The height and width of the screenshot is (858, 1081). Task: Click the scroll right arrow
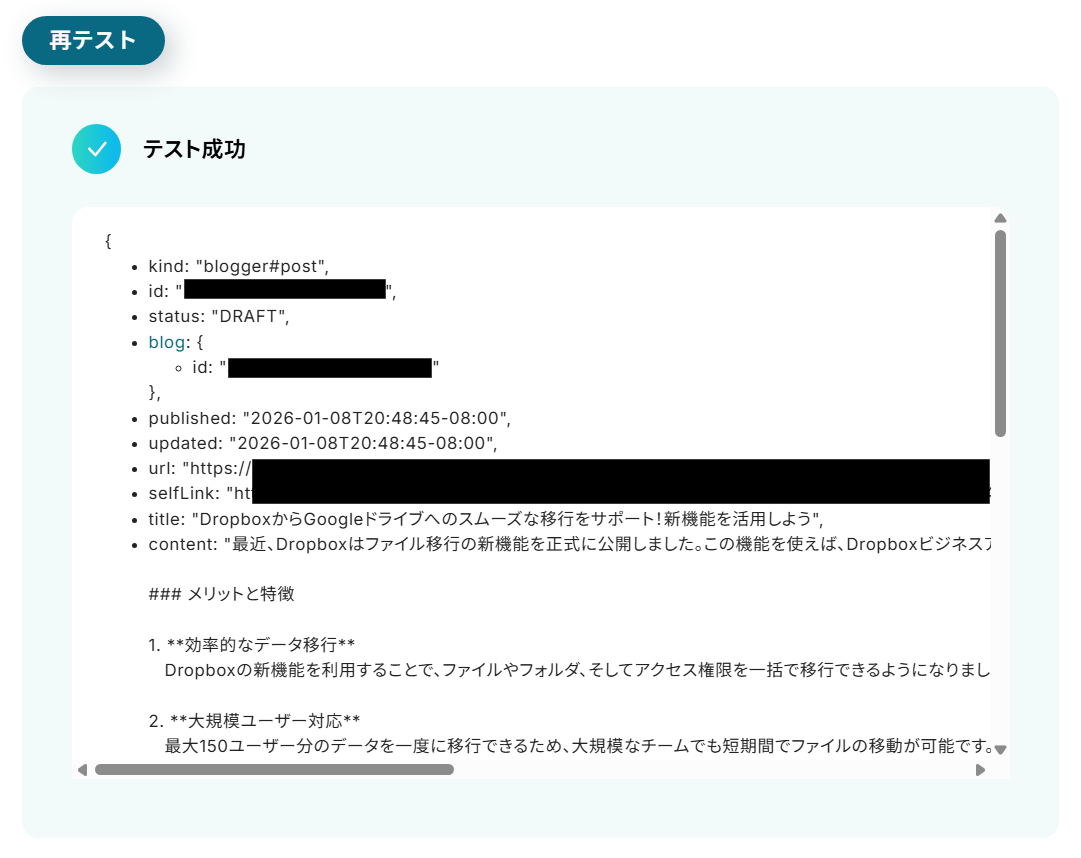(980, 770)
